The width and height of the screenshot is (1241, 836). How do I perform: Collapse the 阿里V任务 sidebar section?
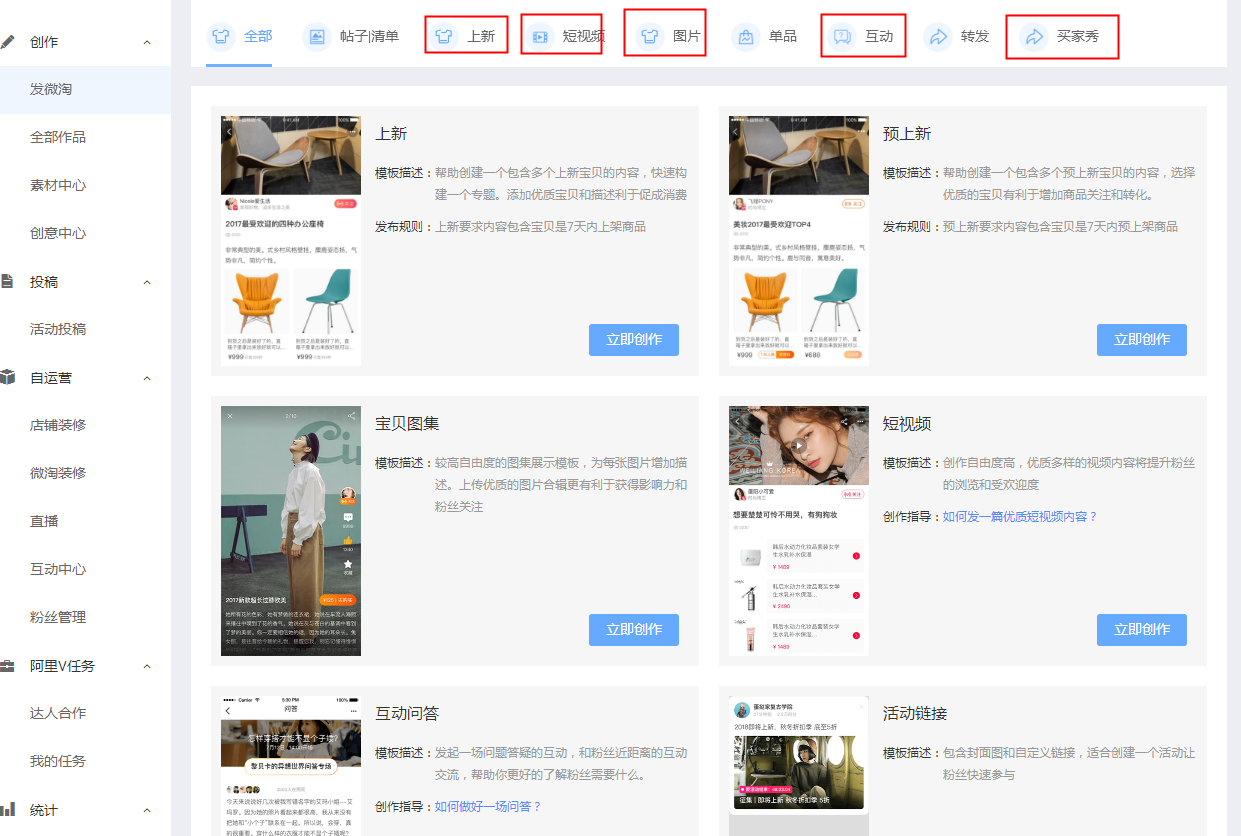[147, 666]
